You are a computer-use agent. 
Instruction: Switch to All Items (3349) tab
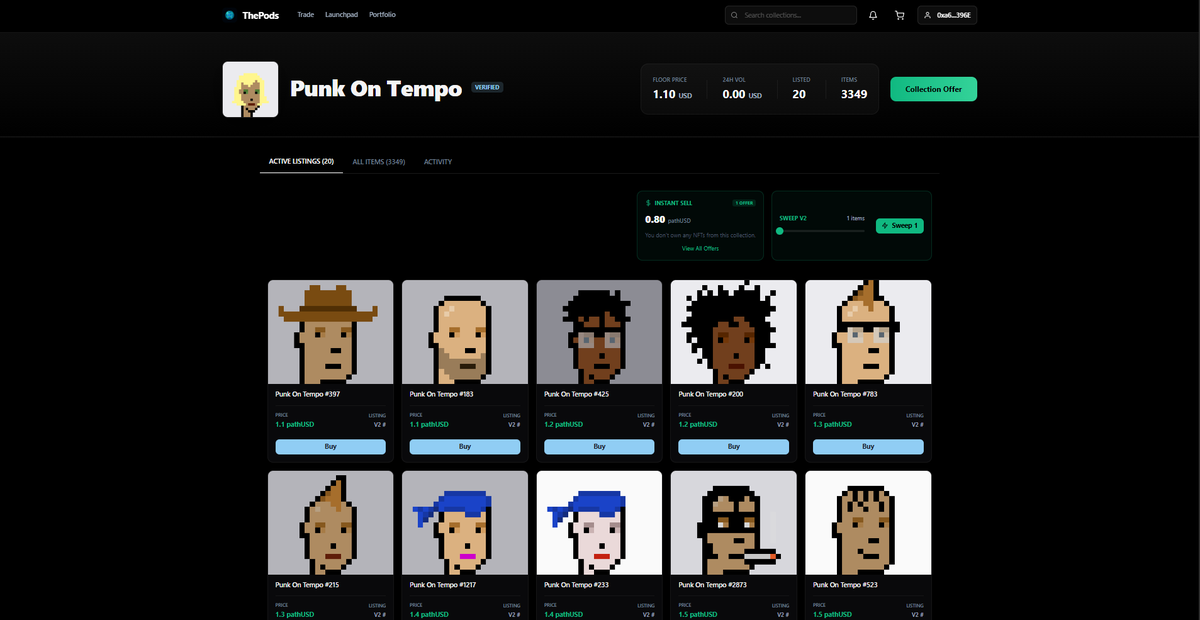[378, 161]
